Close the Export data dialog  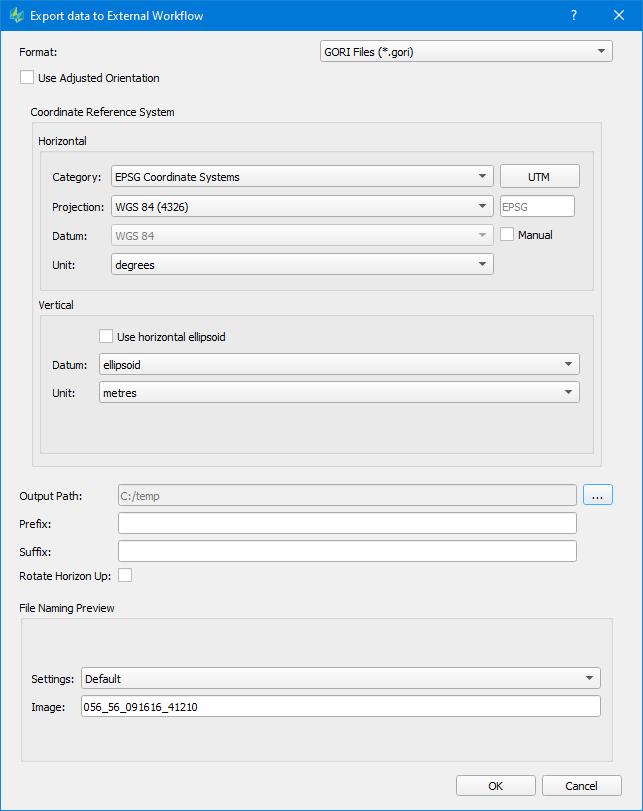click(x=619, y=16)
